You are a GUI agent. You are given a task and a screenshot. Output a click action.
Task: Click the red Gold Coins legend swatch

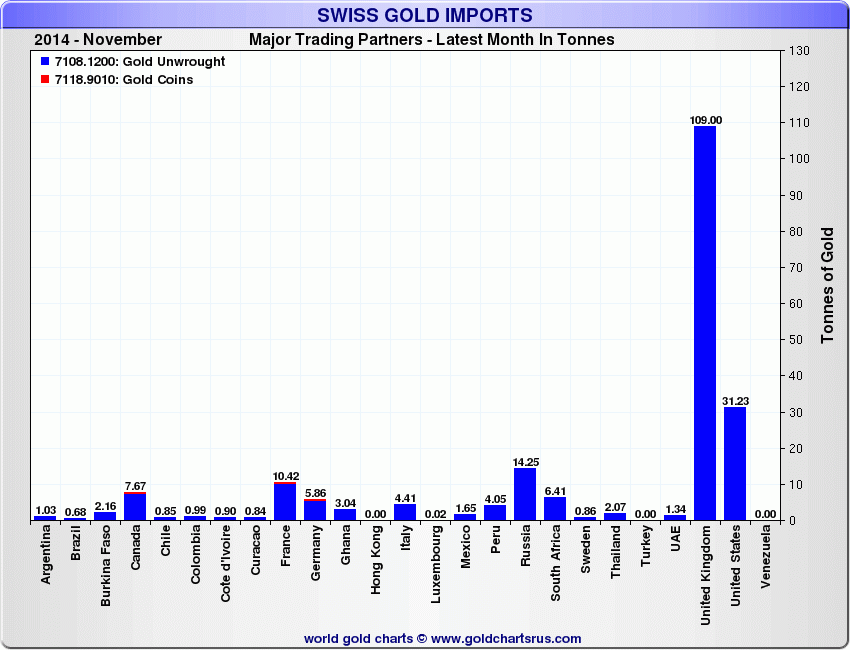(45, 79)
